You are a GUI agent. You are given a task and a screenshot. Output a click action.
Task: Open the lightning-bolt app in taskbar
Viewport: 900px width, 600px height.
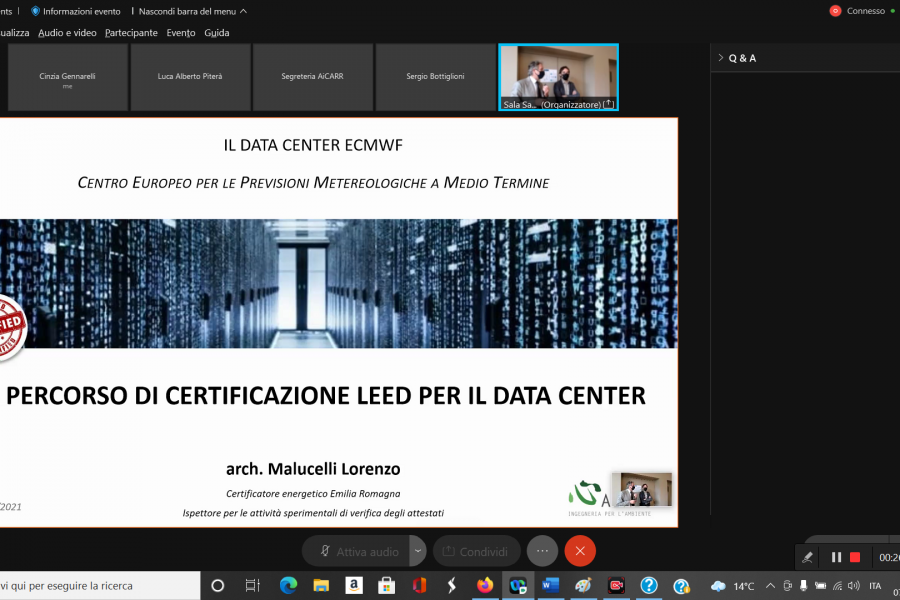(x=452, y=586)
